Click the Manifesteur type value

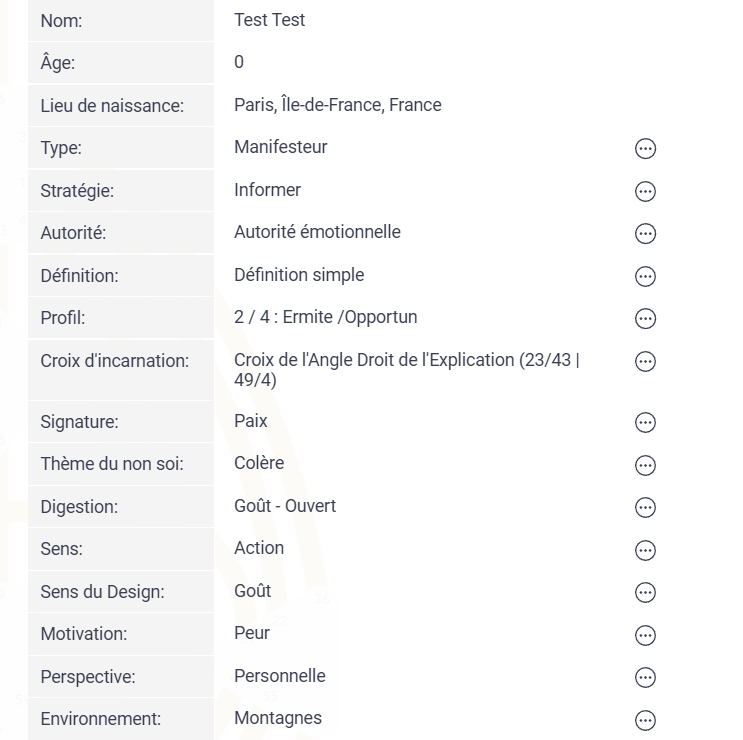(x=281, y=147)
